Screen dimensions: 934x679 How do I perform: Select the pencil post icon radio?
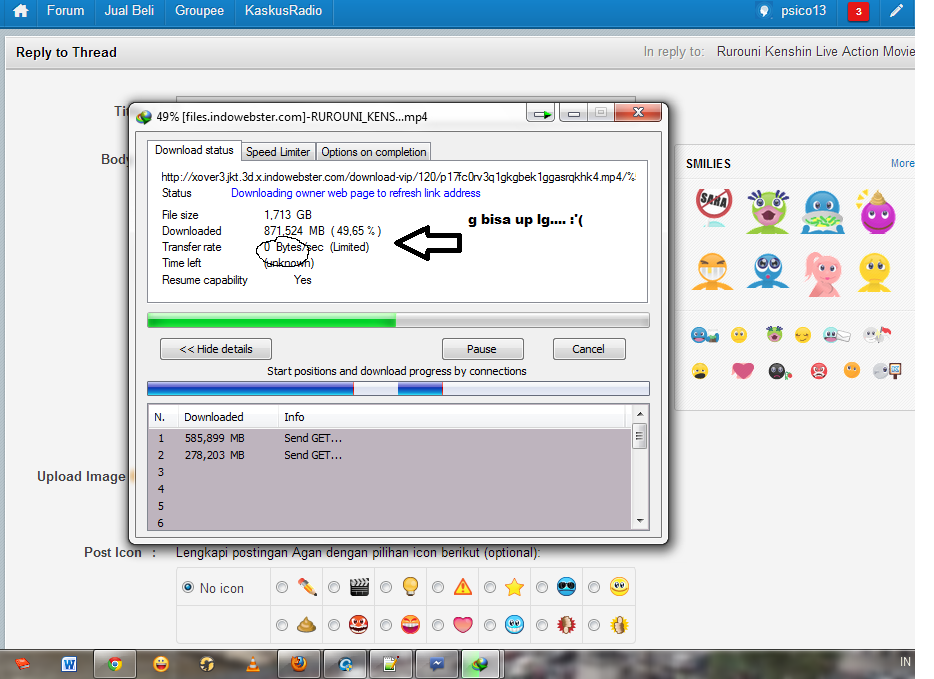coord(282,587)
